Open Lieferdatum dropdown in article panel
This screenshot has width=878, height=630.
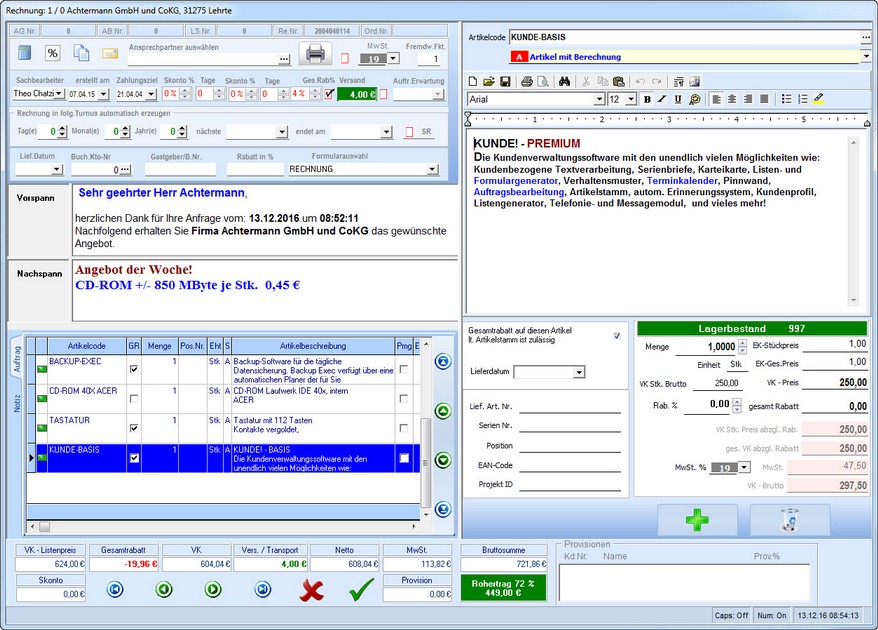[x=579, y=372]
